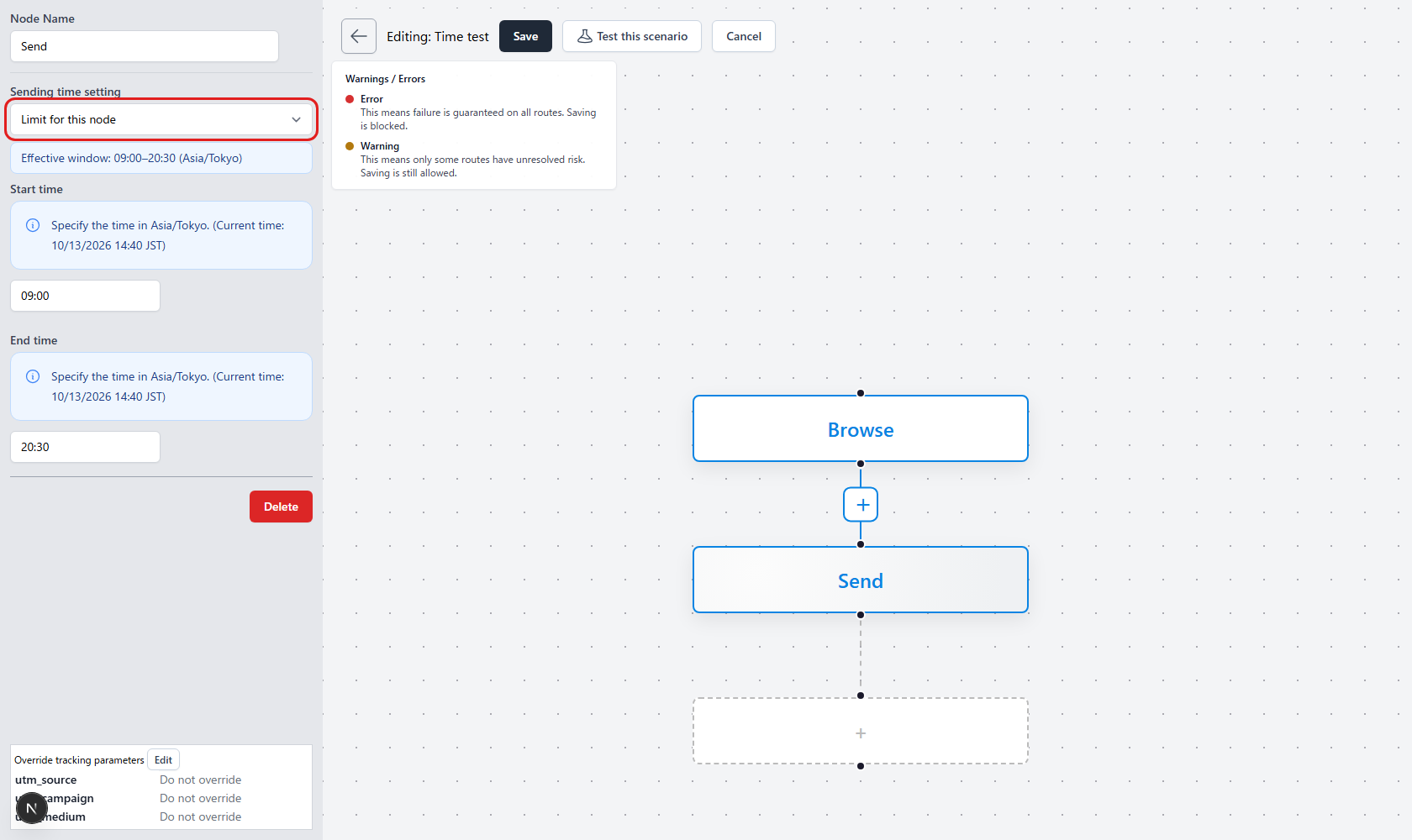Select the Send node on canvas

[x=861, y=580]
